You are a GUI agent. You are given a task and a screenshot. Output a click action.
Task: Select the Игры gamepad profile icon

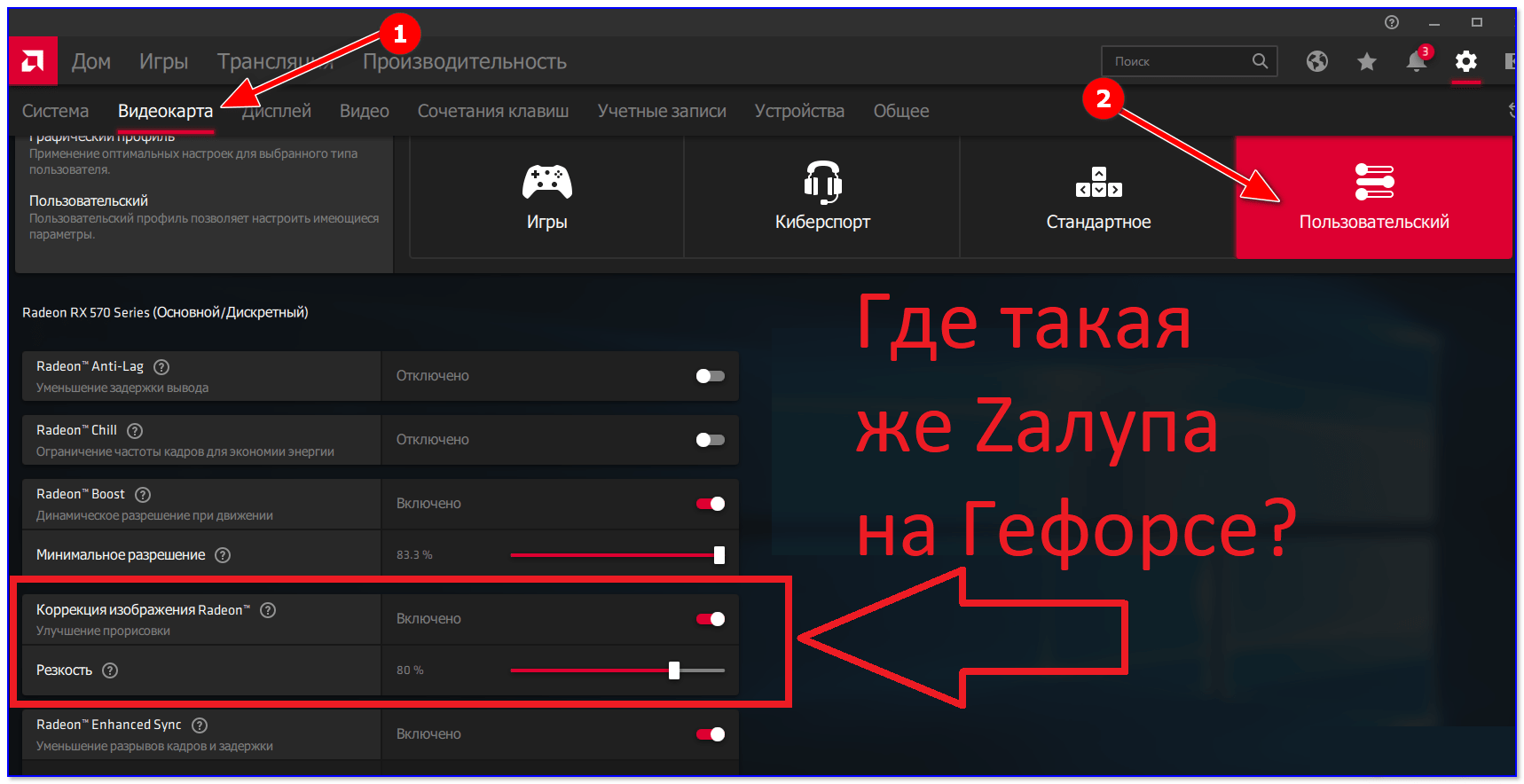click(x=547, y=182)
